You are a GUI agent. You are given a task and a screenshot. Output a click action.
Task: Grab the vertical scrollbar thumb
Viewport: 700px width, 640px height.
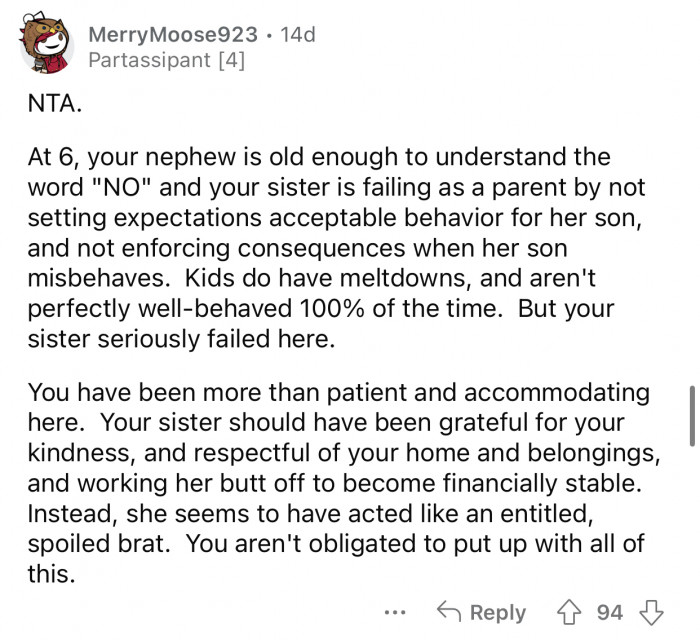(x=690, y=414)
